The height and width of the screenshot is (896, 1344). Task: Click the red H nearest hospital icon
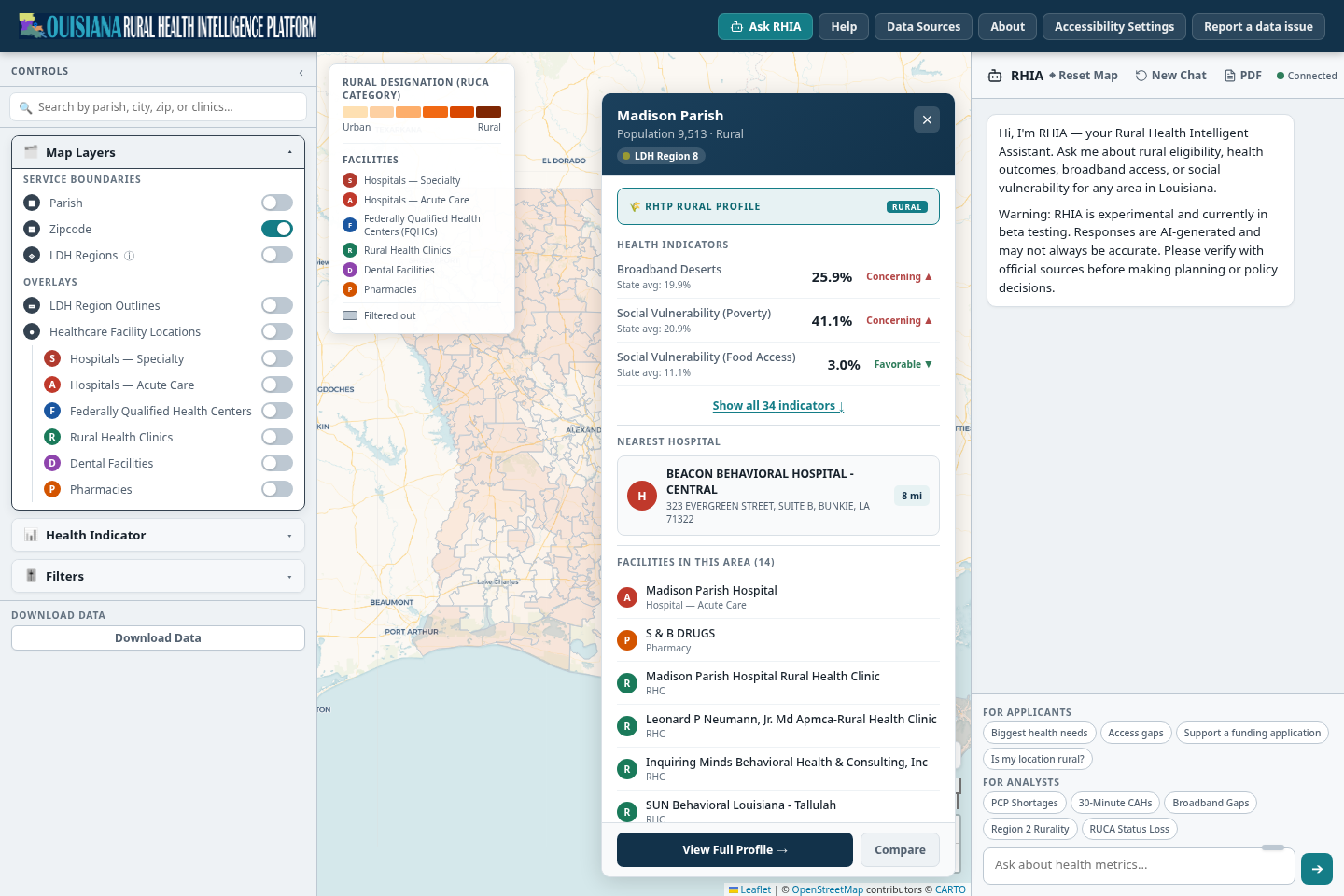coord(642,497)
